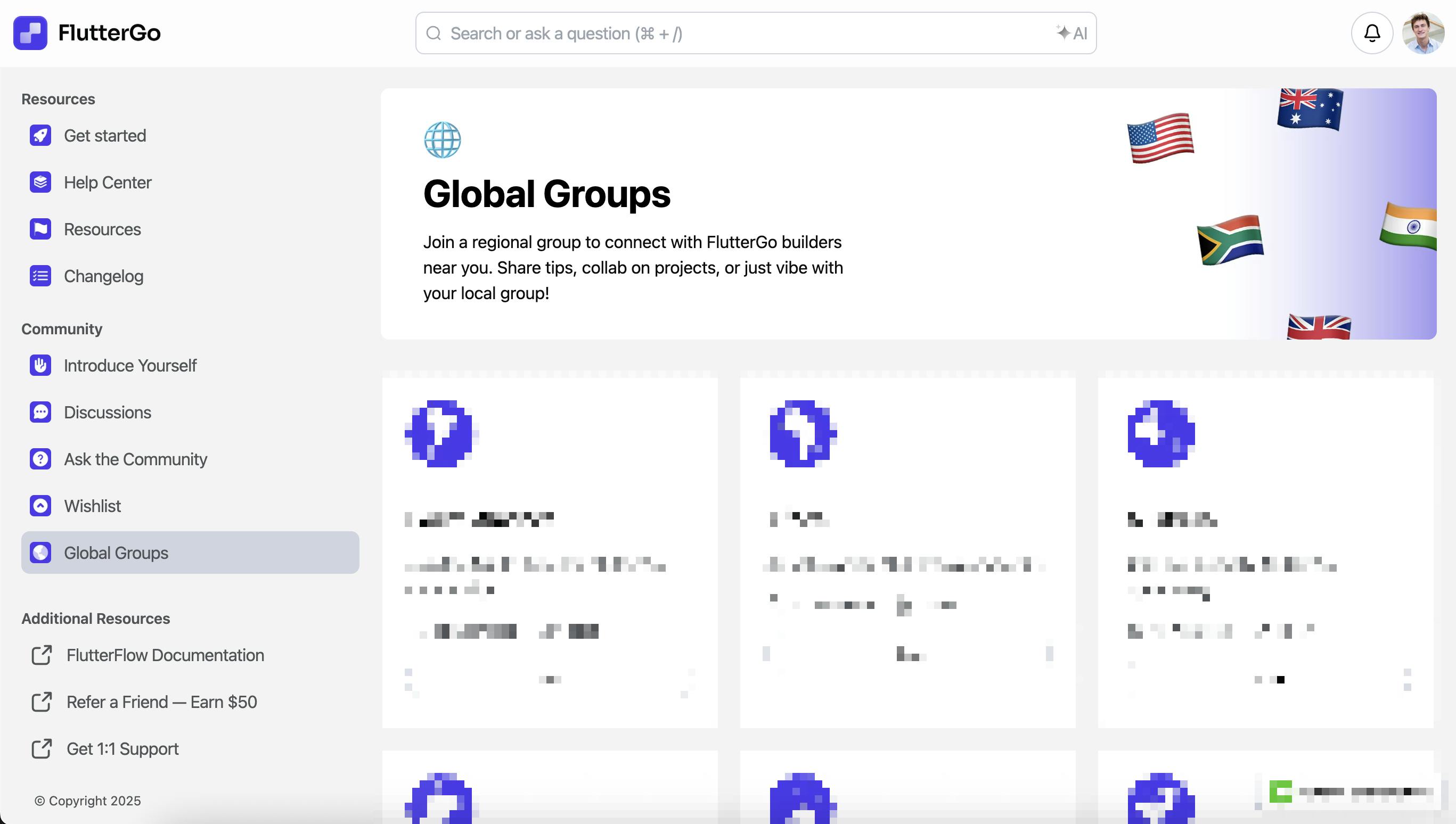Open the Resources flag item
Viewport: 1456px width, 824px height.
pos(40,229)
